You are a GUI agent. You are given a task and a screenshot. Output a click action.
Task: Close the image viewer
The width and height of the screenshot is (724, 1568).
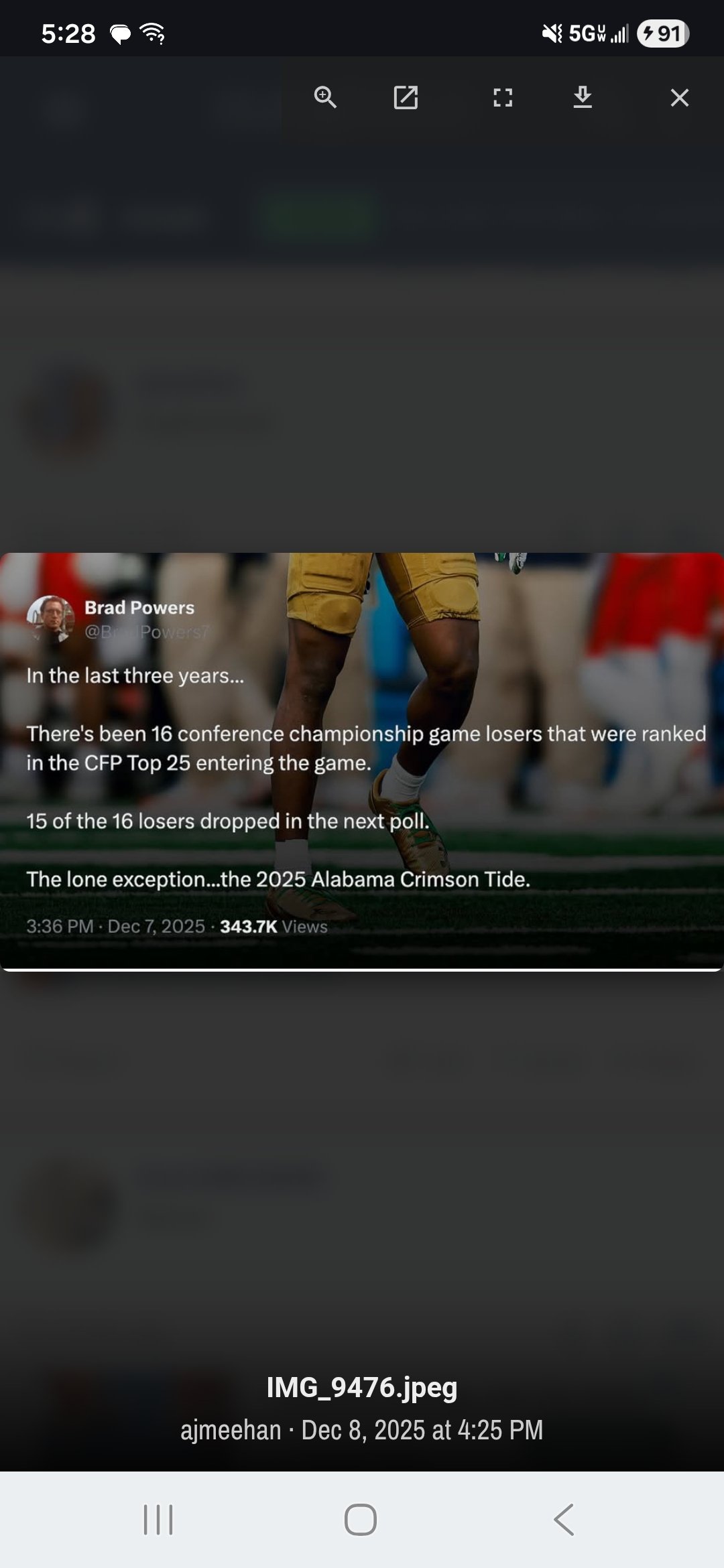click(680, 98)
